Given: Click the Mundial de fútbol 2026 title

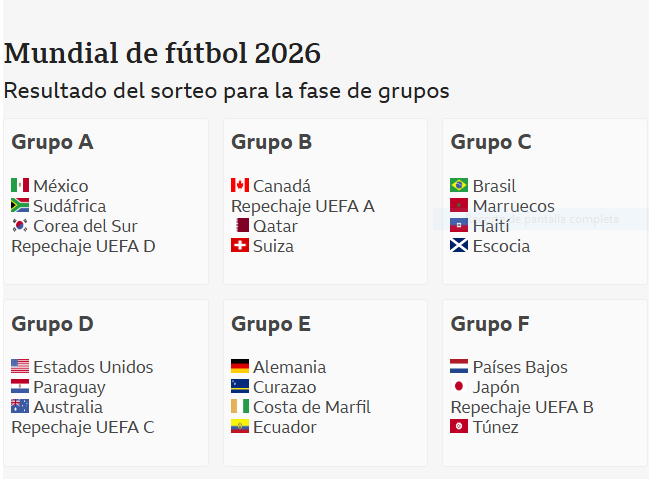Looking at the screenshot, I should coord(162,53).
